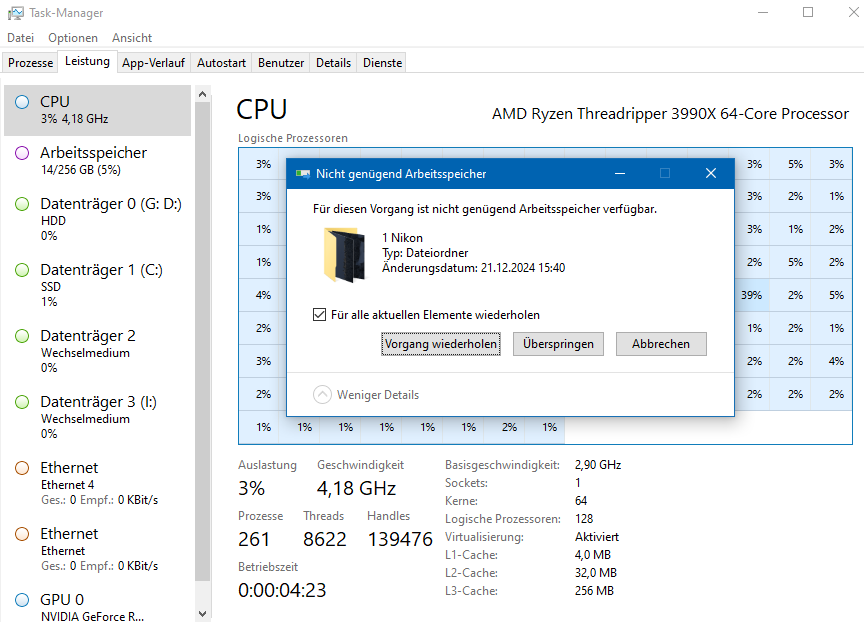Image resolution: width=864 pixels, height=635 pixels.
Task: Open the Datei menu
Action: [x=20, y=38]
